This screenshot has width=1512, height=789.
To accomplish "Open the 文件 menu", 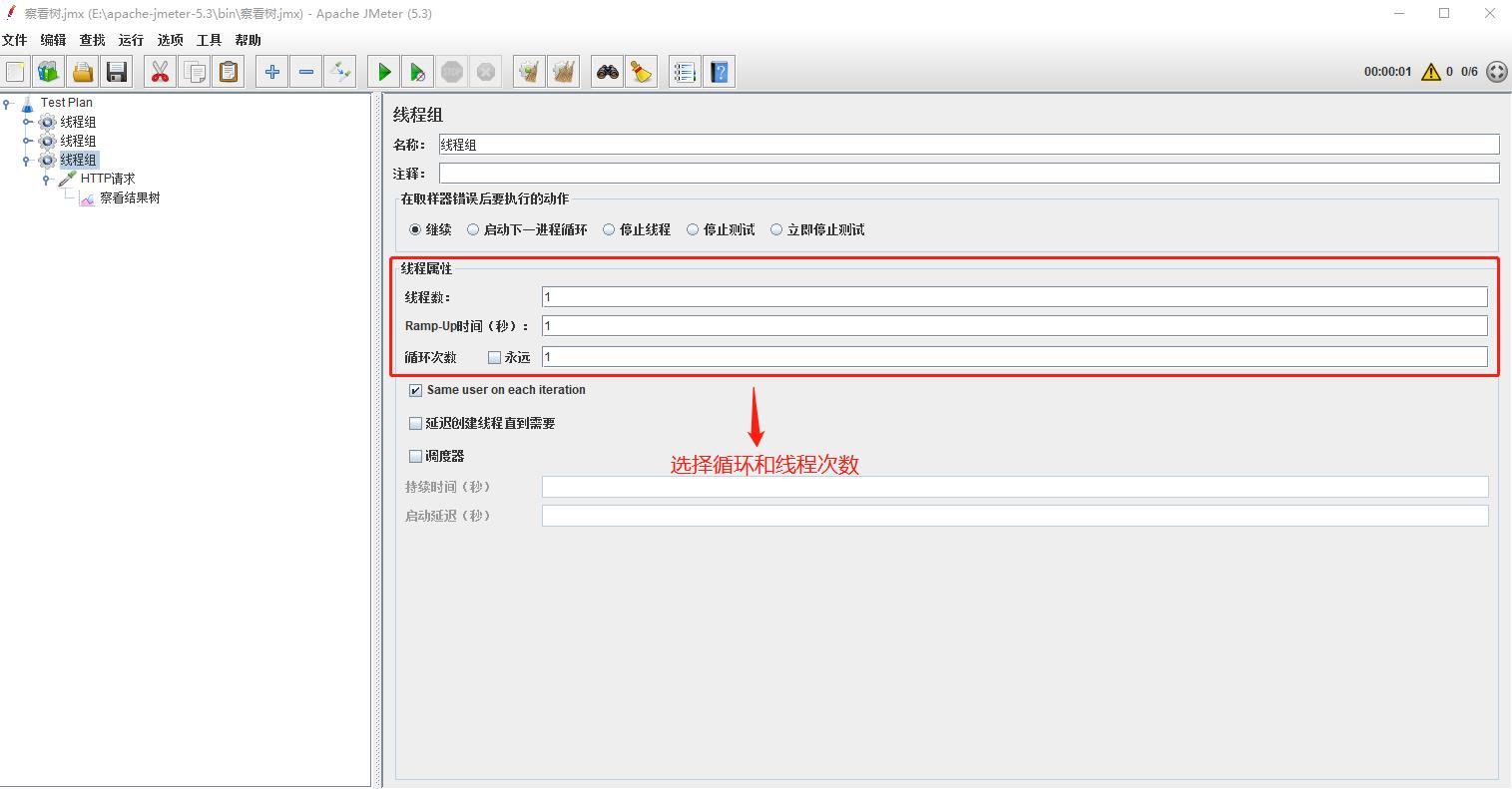I will [x=15, y=40].
